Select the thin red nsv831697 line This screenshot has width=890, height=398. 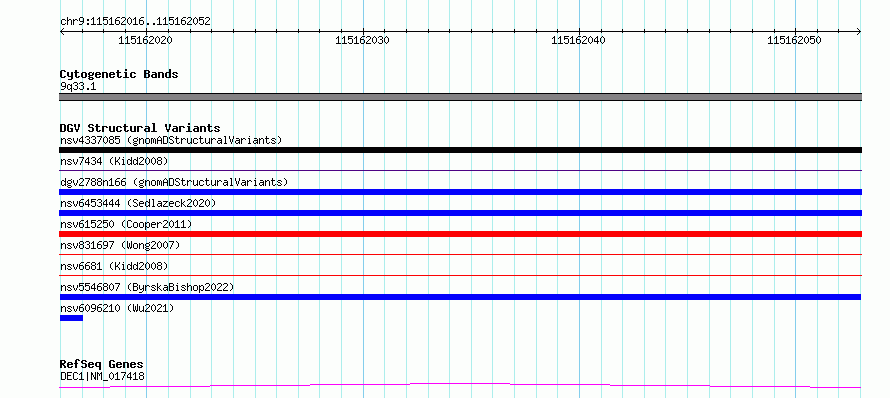[x=460, y=254]
